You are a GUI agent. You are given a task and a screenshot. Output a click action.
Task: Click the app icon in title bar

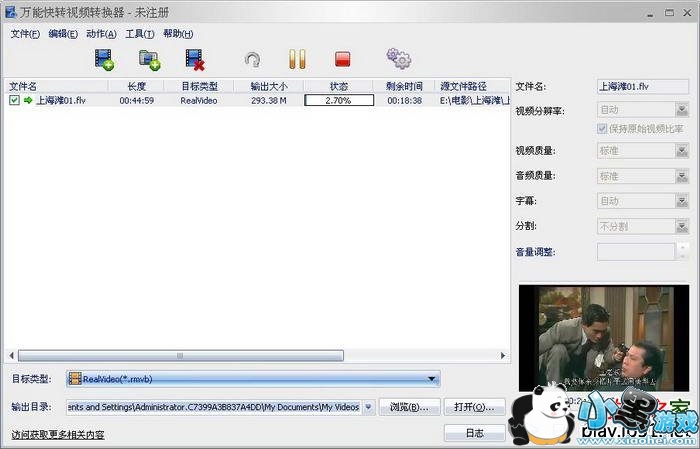pyautogui.click(x=11, y=12)
